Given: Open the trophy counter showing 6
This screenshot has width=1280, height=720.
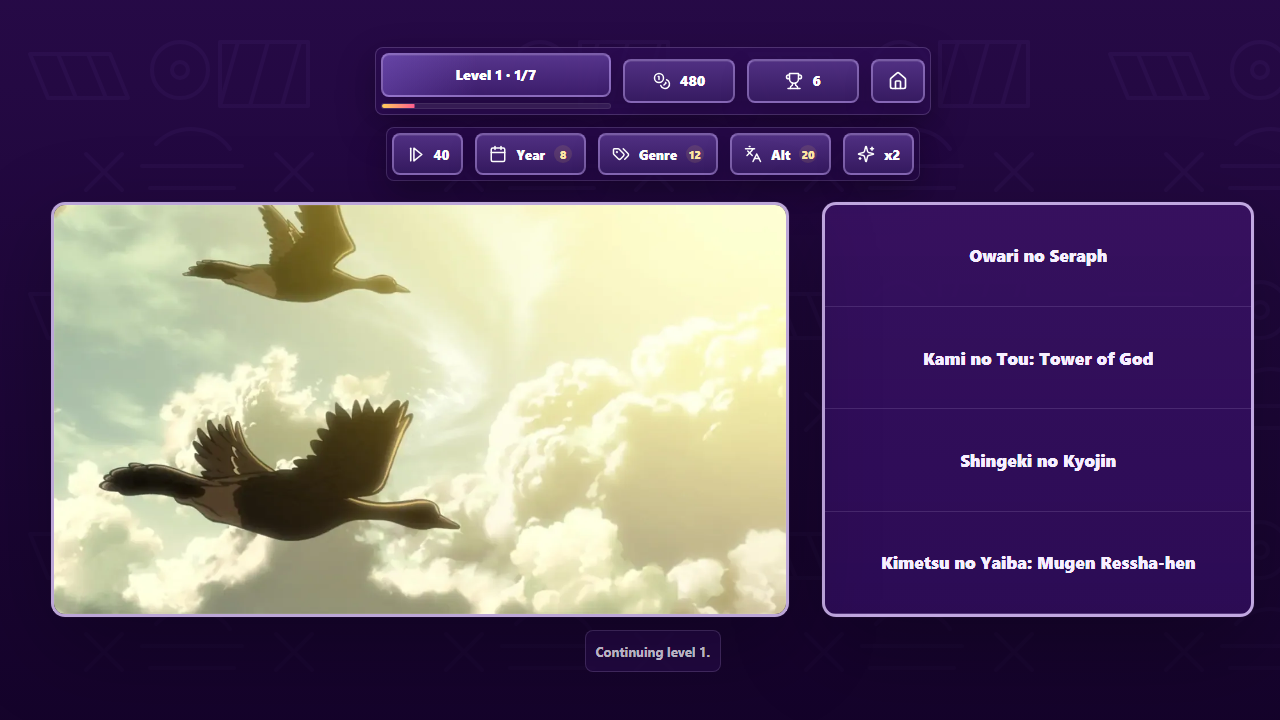Looking at the screenshot, I should (803, 81).
